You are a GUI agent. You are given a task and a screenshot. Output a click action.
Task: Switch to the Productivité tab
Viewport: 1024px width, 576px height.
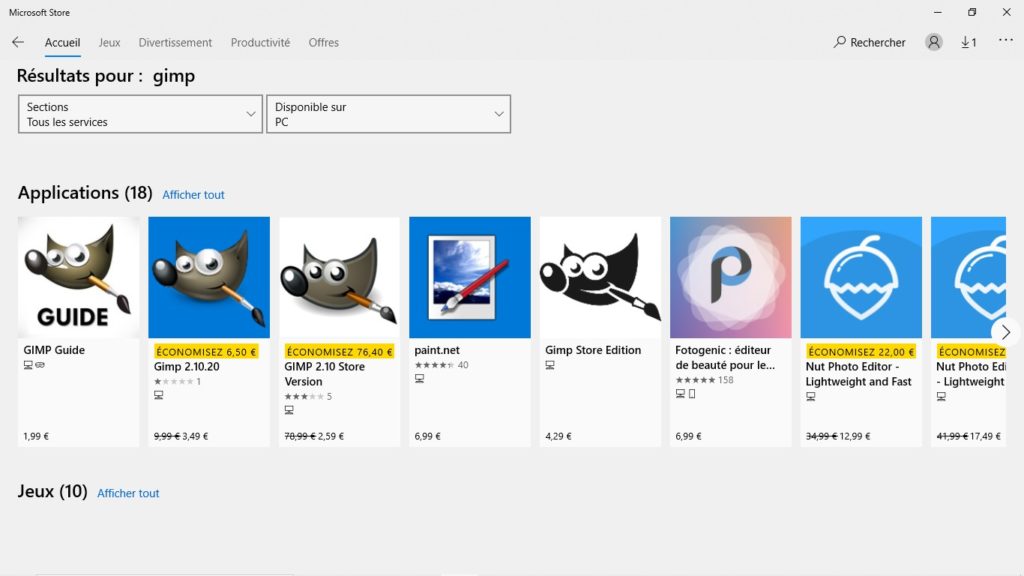point(260,42)
